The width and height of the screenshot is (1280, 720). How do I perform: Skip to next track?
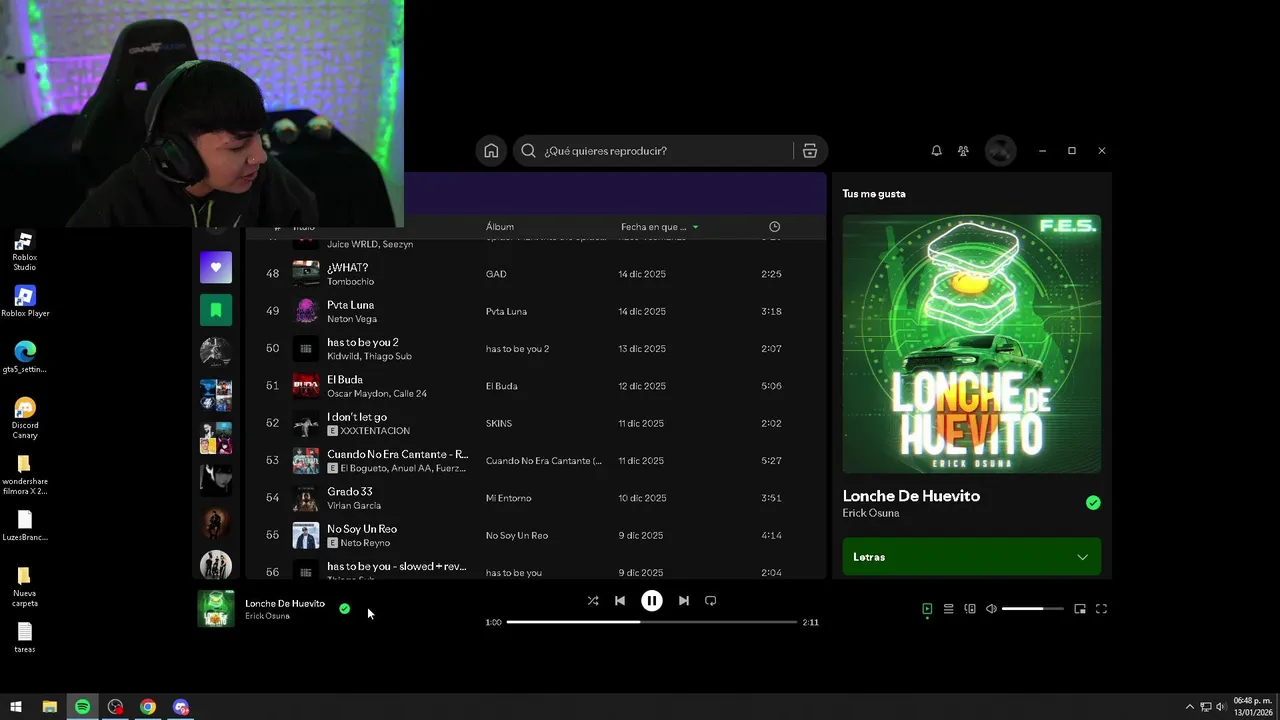coord(684,601)
